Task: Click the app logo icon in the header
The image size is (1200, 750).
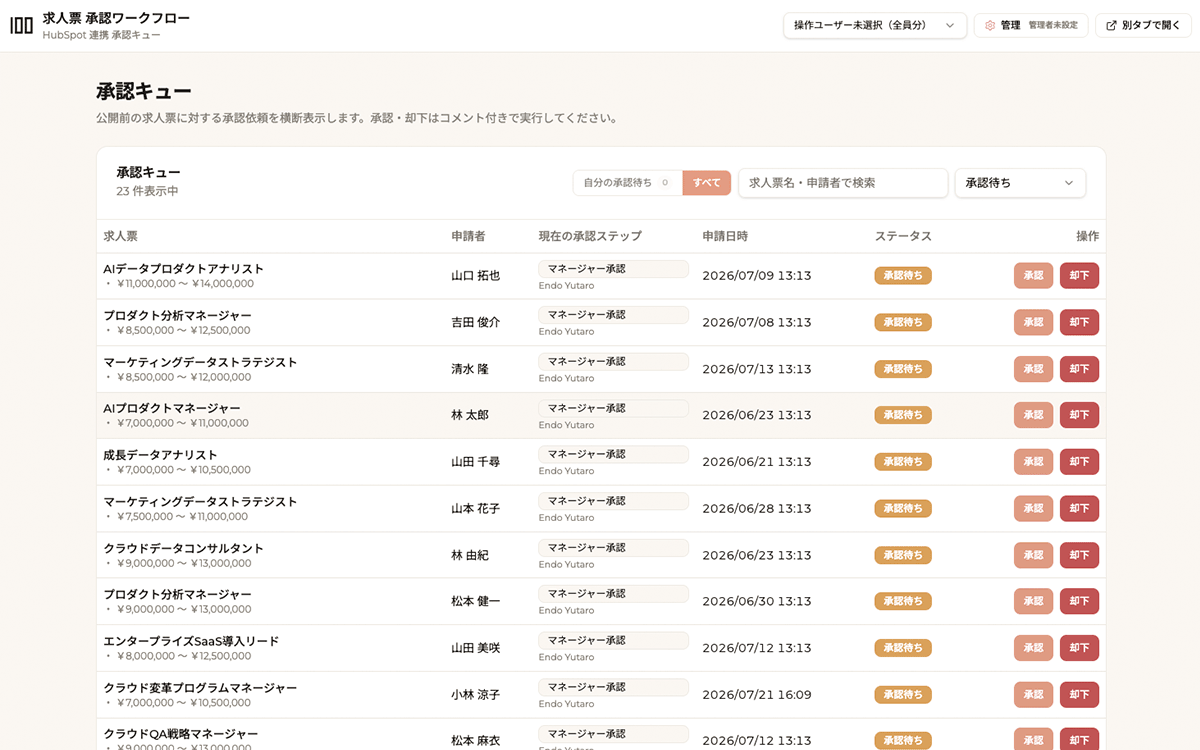Action: coord(21,26)
